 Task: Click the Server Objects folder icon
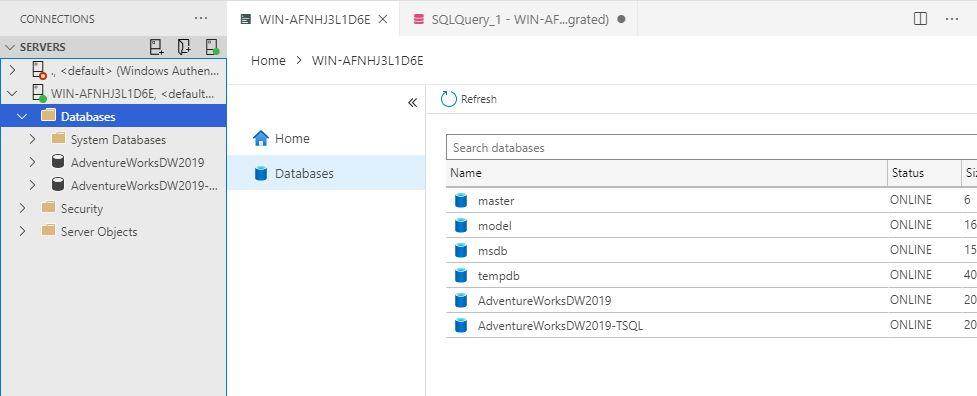click(48, 231)
